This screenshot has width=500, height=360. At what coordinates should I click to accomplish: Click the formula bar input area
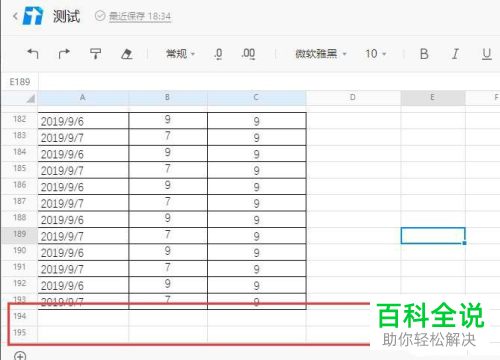269,82
